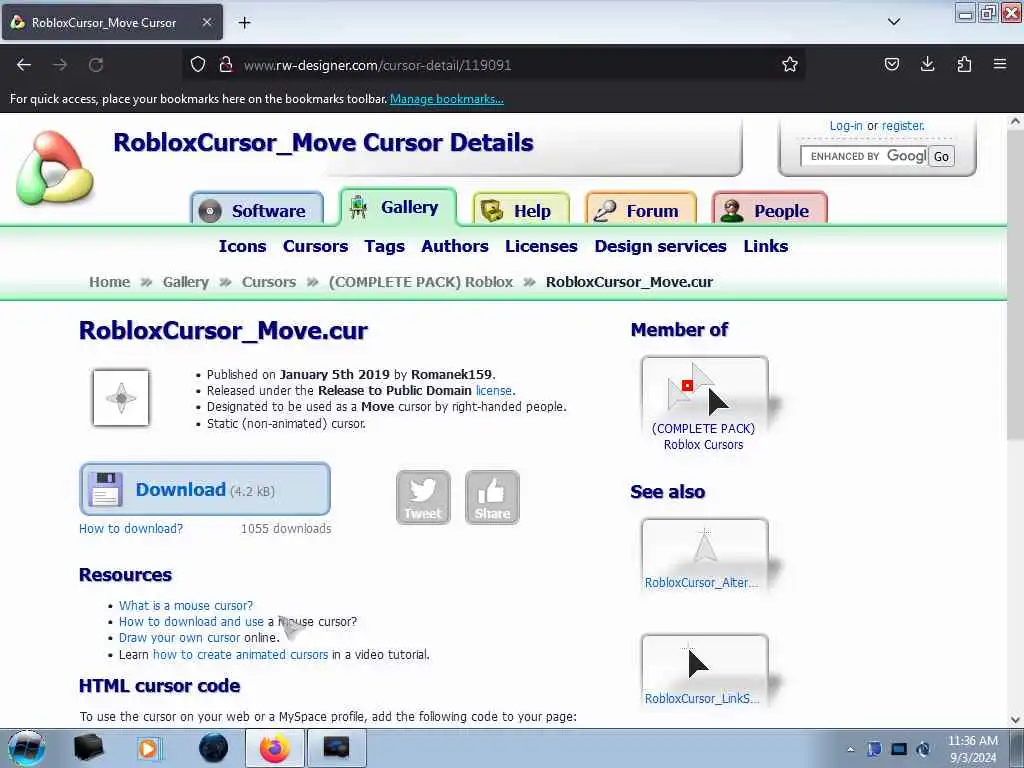This screenshot has height=768, width=1024.
Task: Select Tags in the gallery submenu
Action: point(385,246)
